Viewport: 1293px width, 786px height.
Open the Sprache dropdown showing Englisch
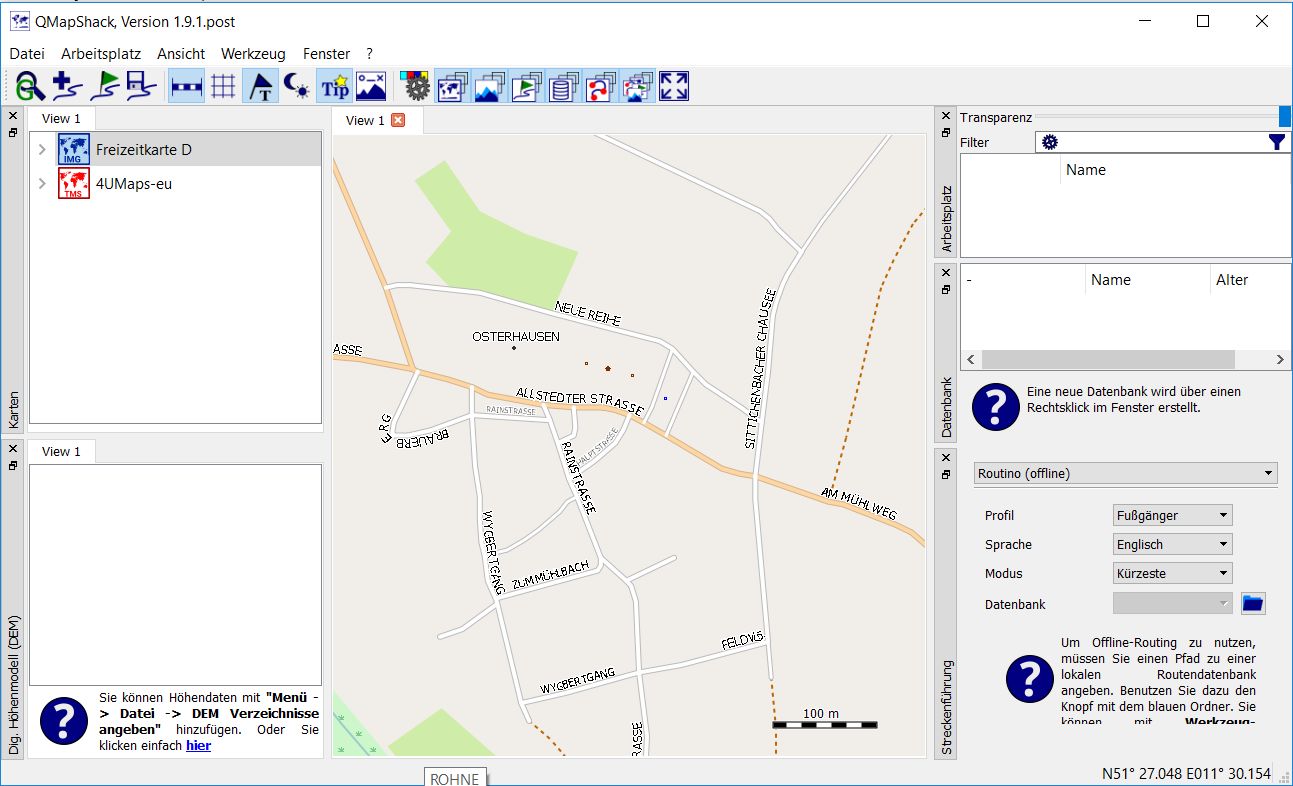point(1173,544)
